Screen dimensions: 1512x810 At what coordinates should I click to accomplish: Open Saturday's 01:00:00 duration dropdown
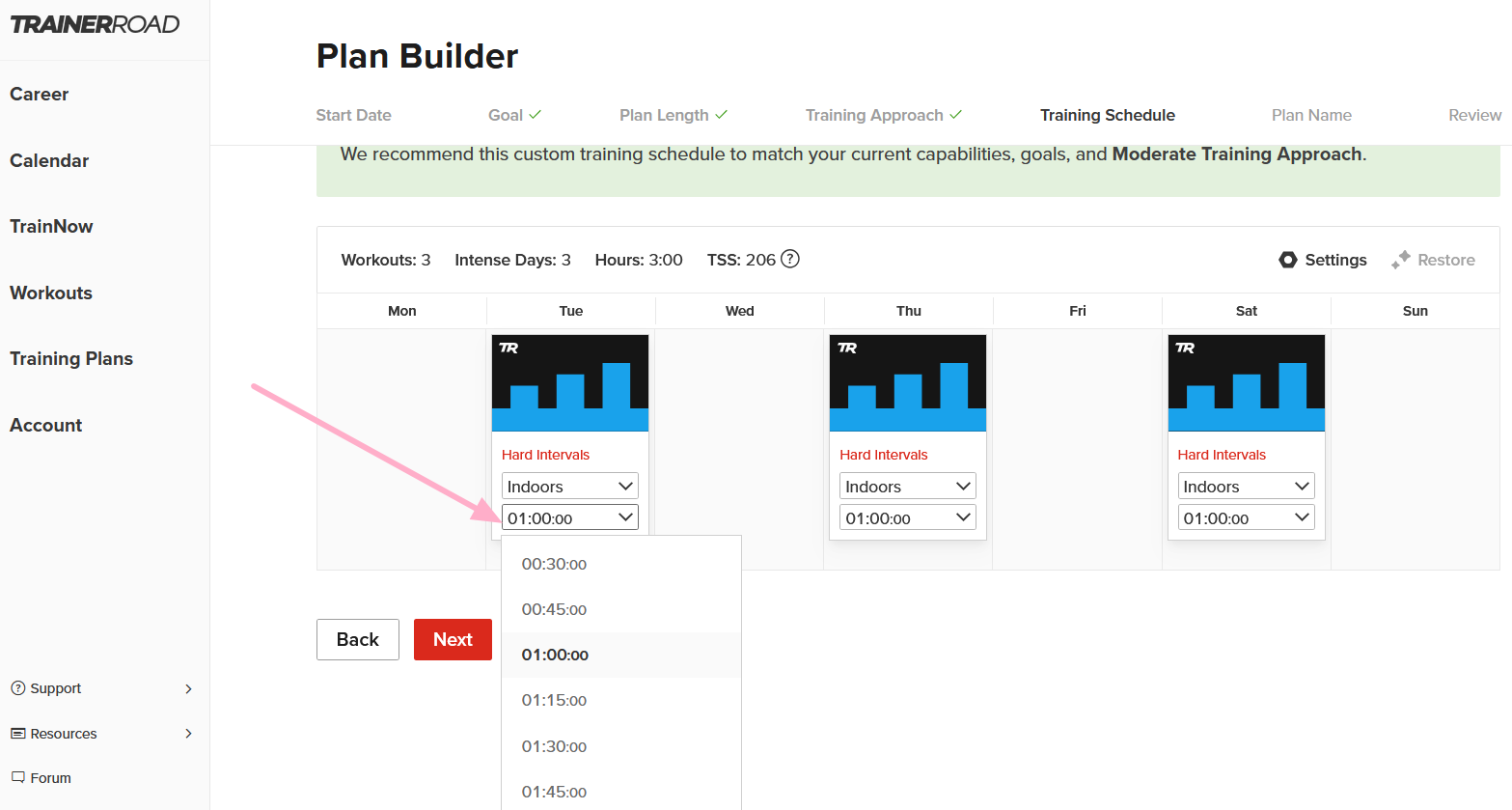pyautogui.click(x=1247, y=517)
